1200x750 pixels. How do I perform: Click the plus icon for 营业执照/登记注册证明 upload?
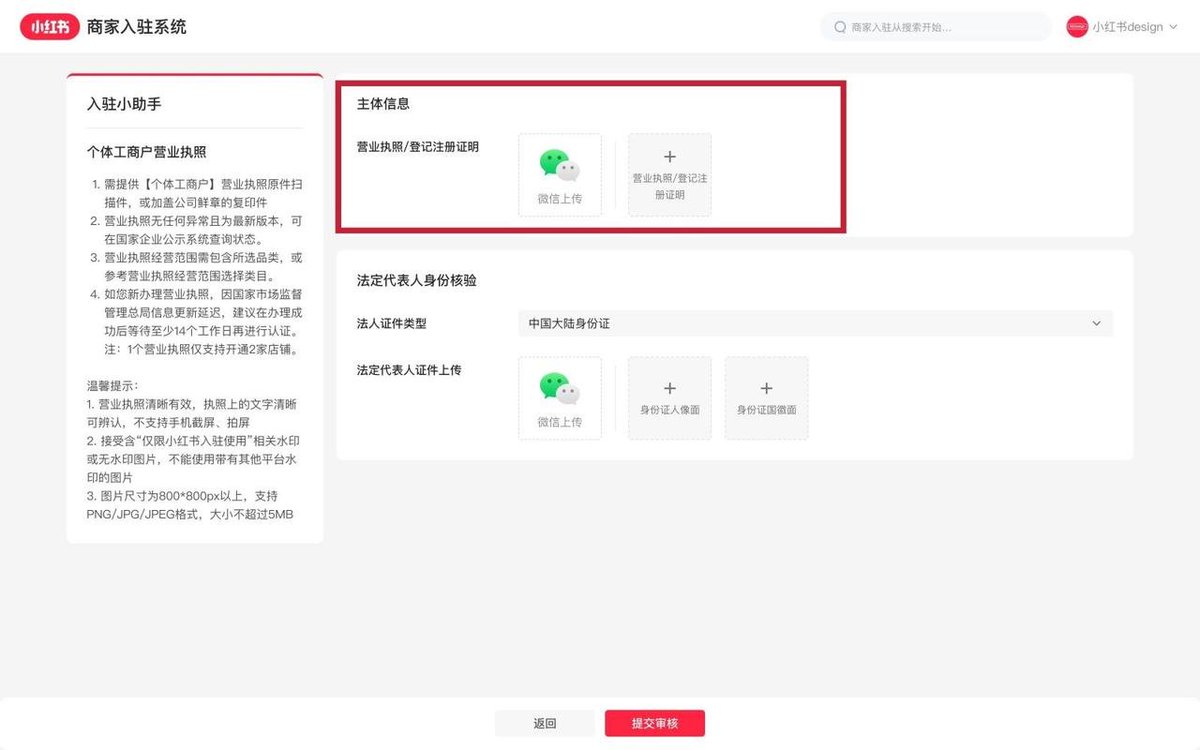pyautogui.click(x=670, y=157)
